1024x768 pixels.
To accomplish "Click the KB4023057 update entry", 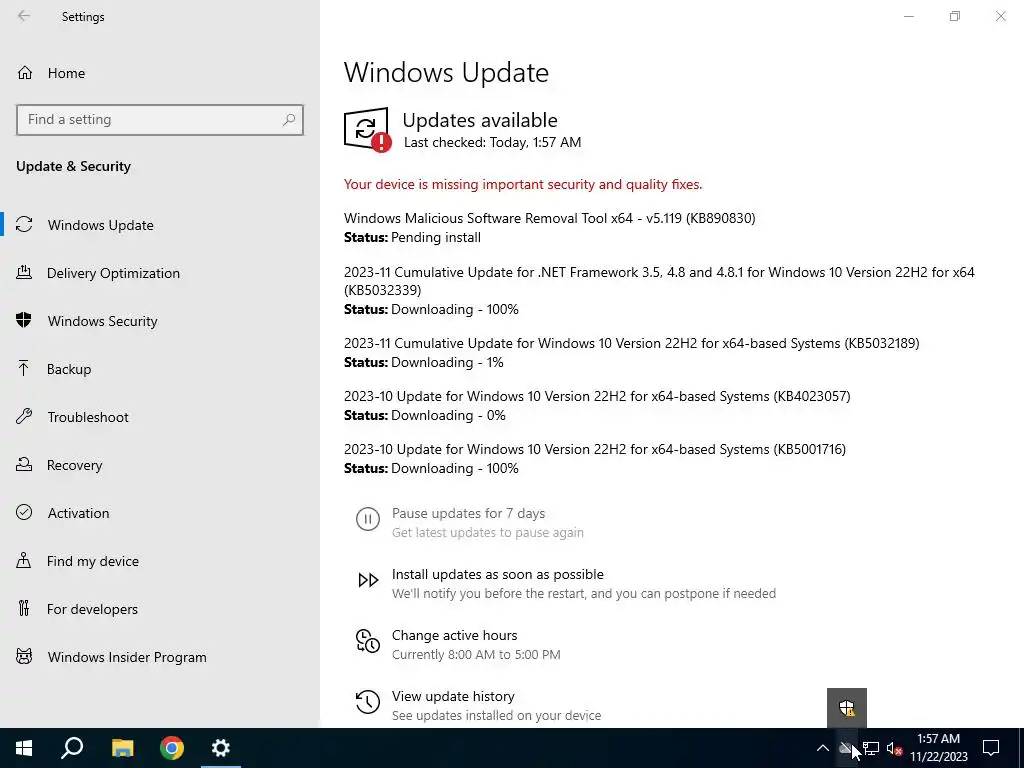I will click(597, 406).
